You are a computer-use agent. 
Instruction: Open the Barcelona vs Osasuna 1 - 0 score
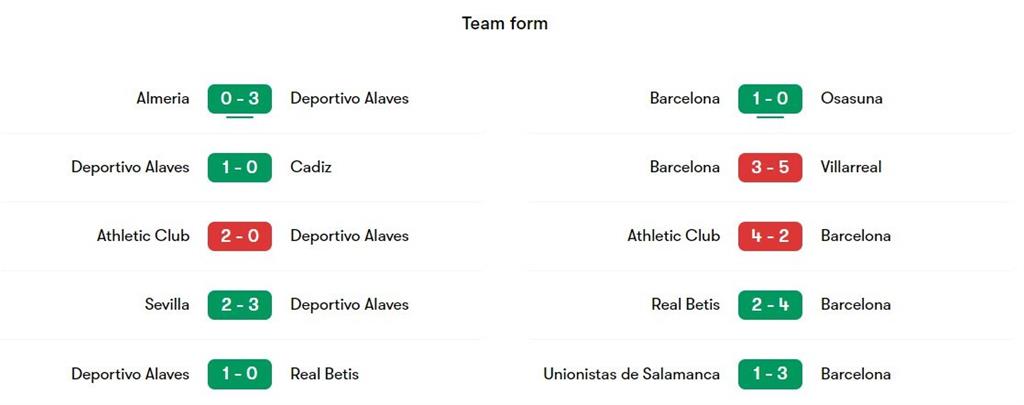point(770,98)
